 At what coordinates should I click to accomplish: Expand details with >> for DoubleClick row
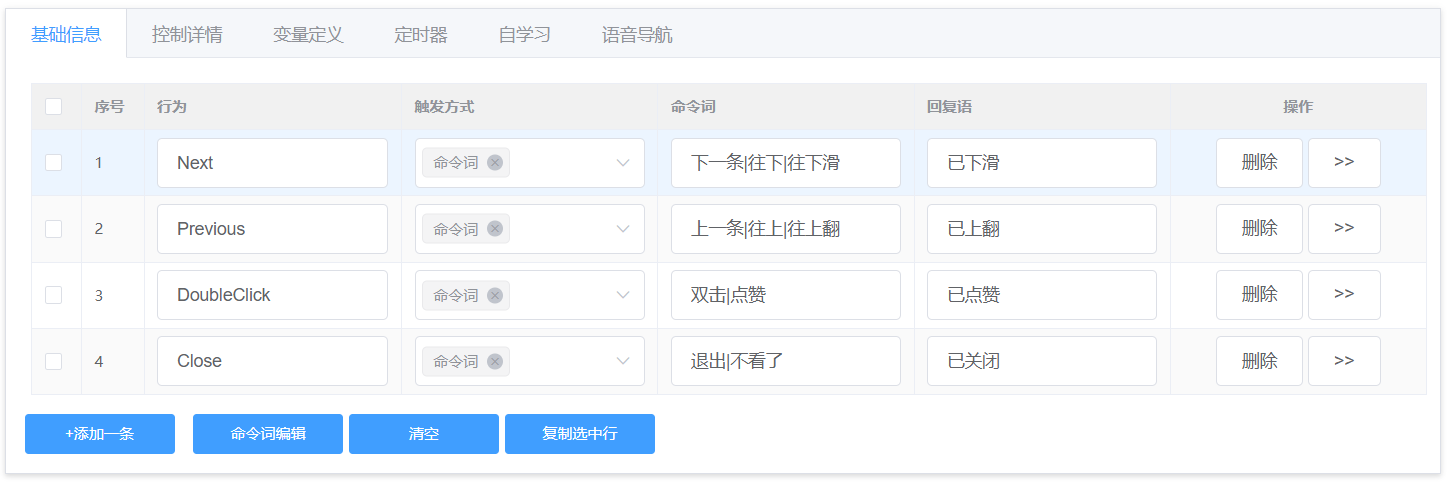pos(1344,295)
